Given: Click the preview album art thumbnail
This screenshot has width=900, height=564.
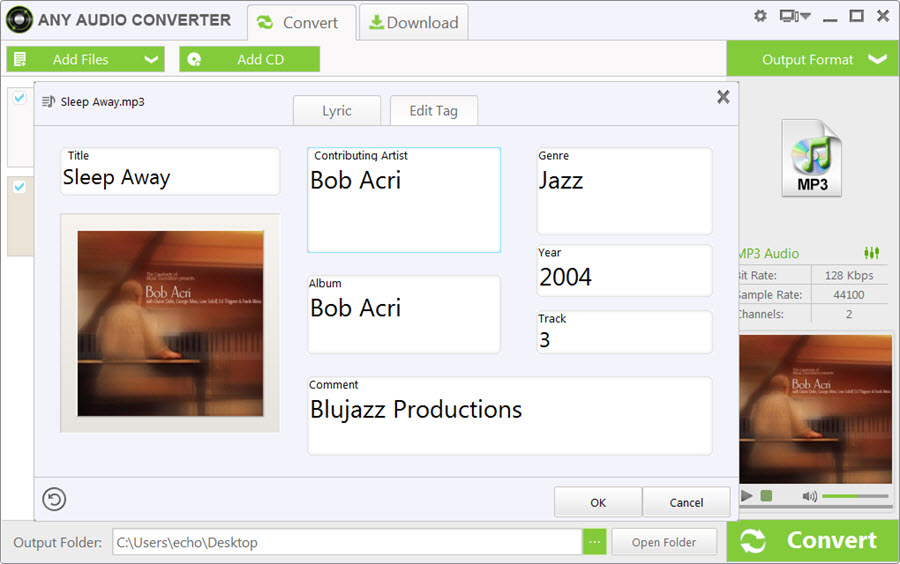Looking at the screenshot, I should click(x=816, y=409).
